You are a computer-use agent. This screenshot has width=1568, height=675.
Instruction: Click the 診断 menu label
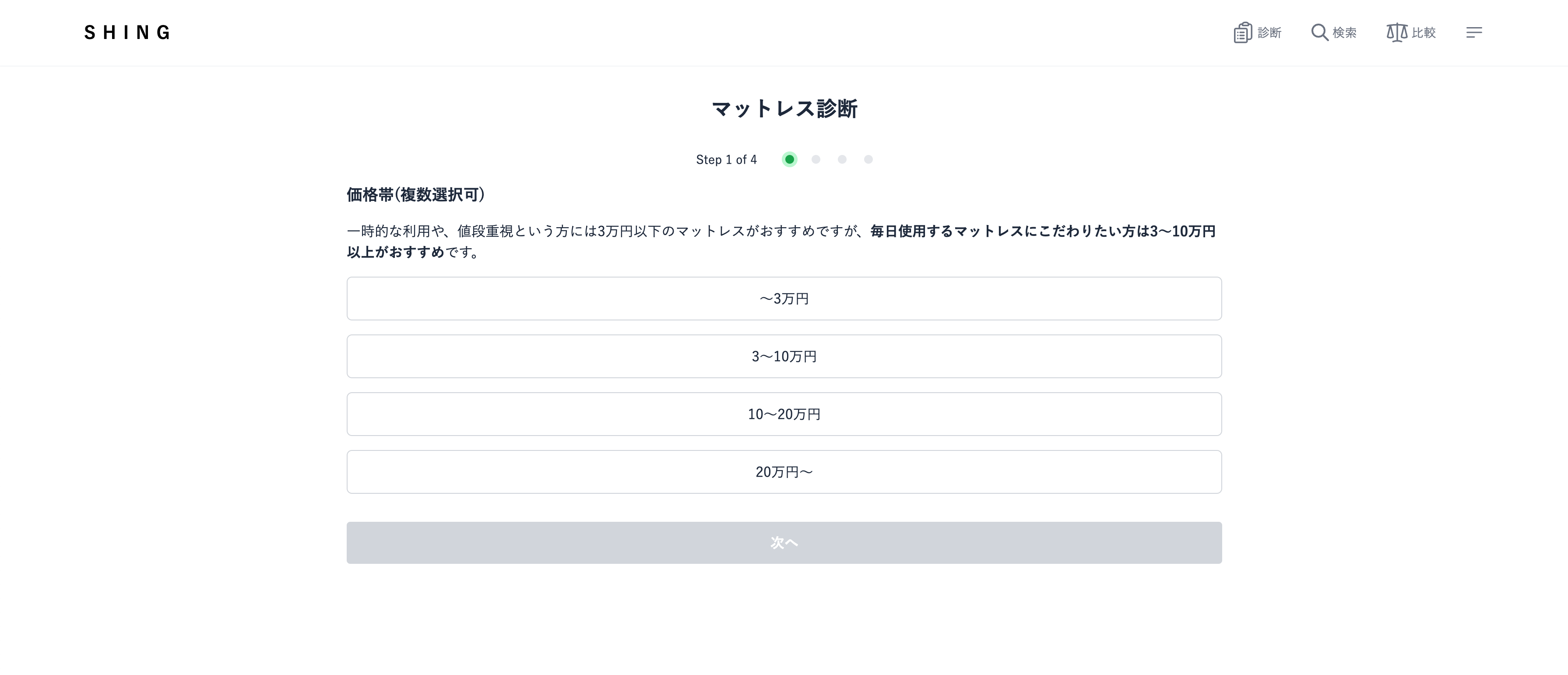point(1269,33)
